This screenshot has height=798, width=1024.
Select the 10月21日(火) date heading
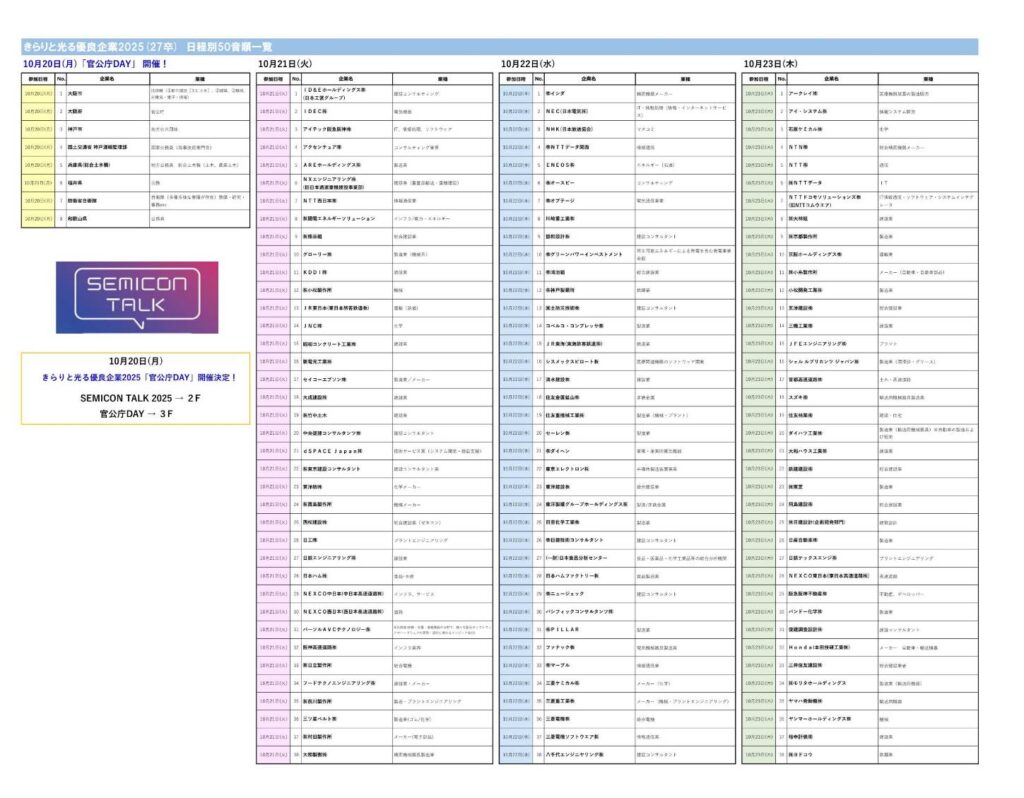click(x=286, y=63)
